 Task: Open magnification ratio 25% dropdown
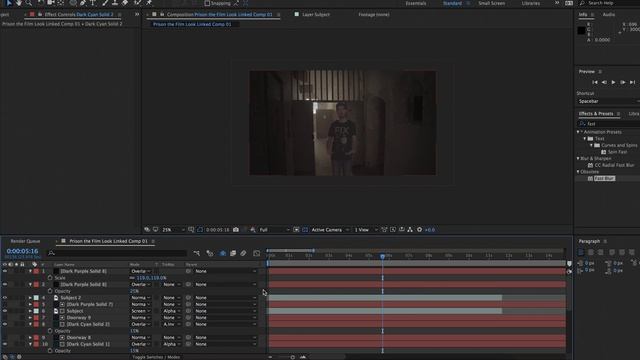[x=173, y=230]
